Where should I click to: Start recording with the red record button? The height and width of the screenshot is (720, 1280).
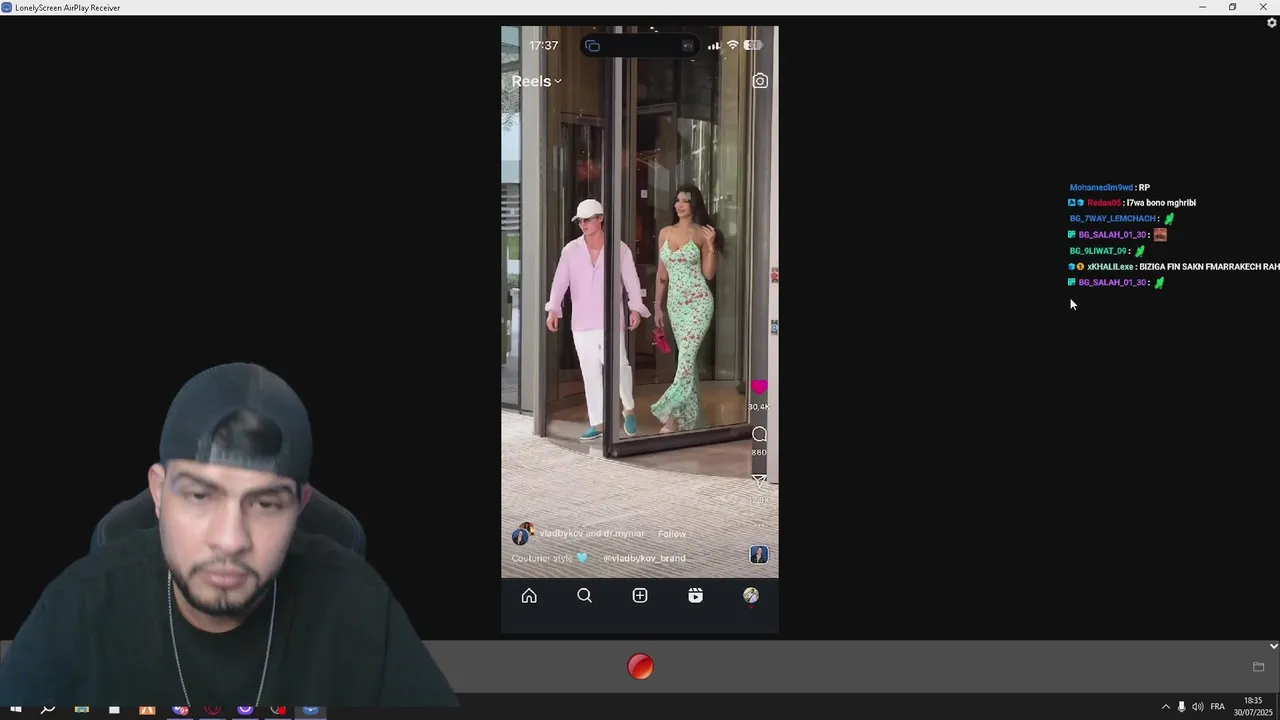click(640, 667)
